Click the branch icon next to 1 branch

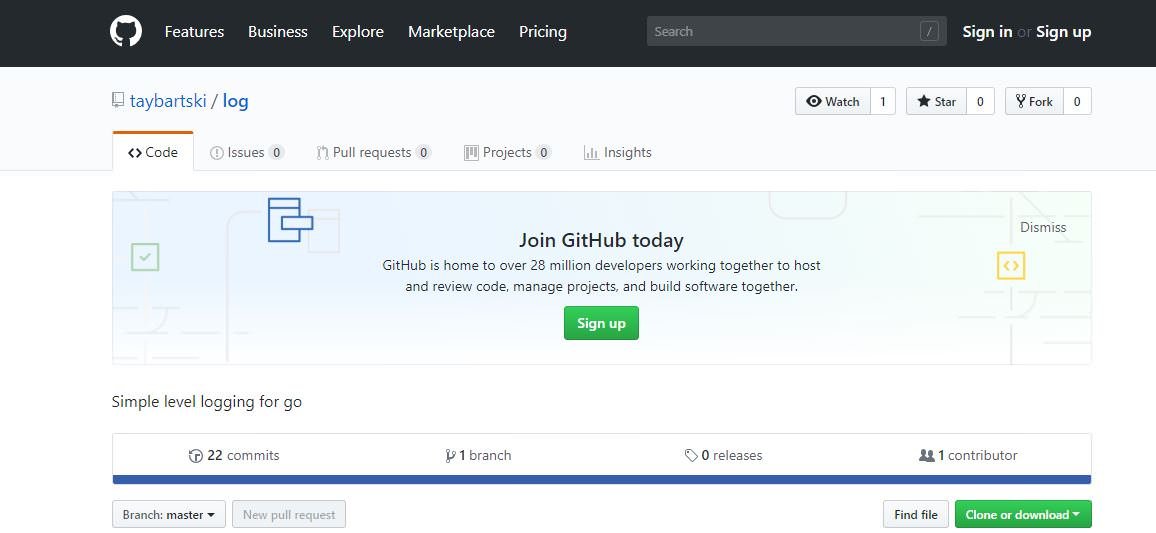click(450, 456)
